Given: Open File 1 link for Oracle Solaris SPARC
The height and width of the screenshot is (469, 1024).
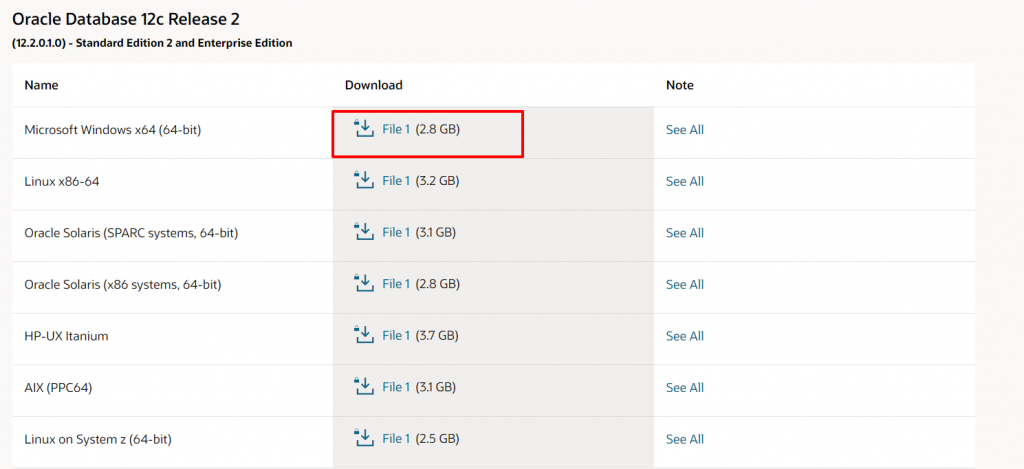Looking at the screenshot, I should pyautogui.click(x=396, y=233).
